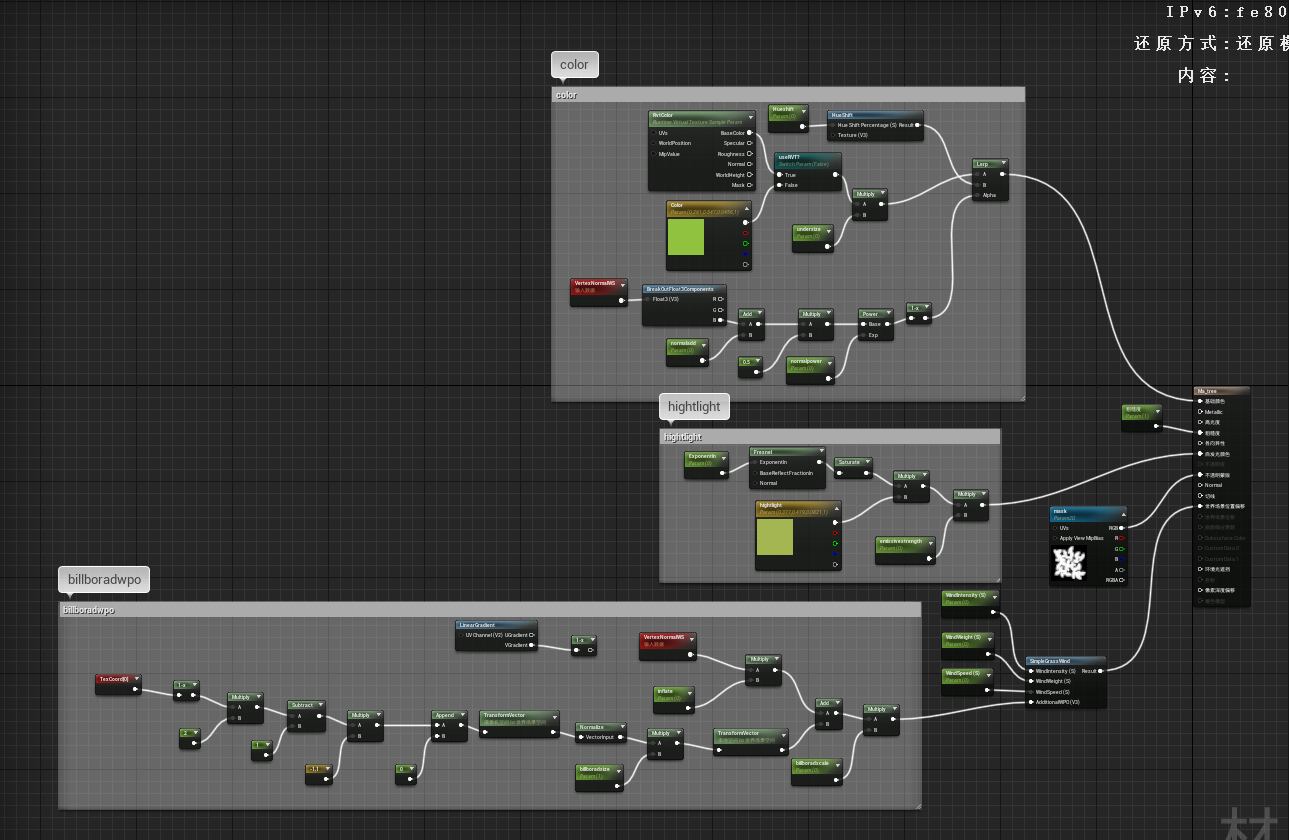Click Hue Shift Percentage input pin
Viewport: 1289px width, 840px height.
832,125
